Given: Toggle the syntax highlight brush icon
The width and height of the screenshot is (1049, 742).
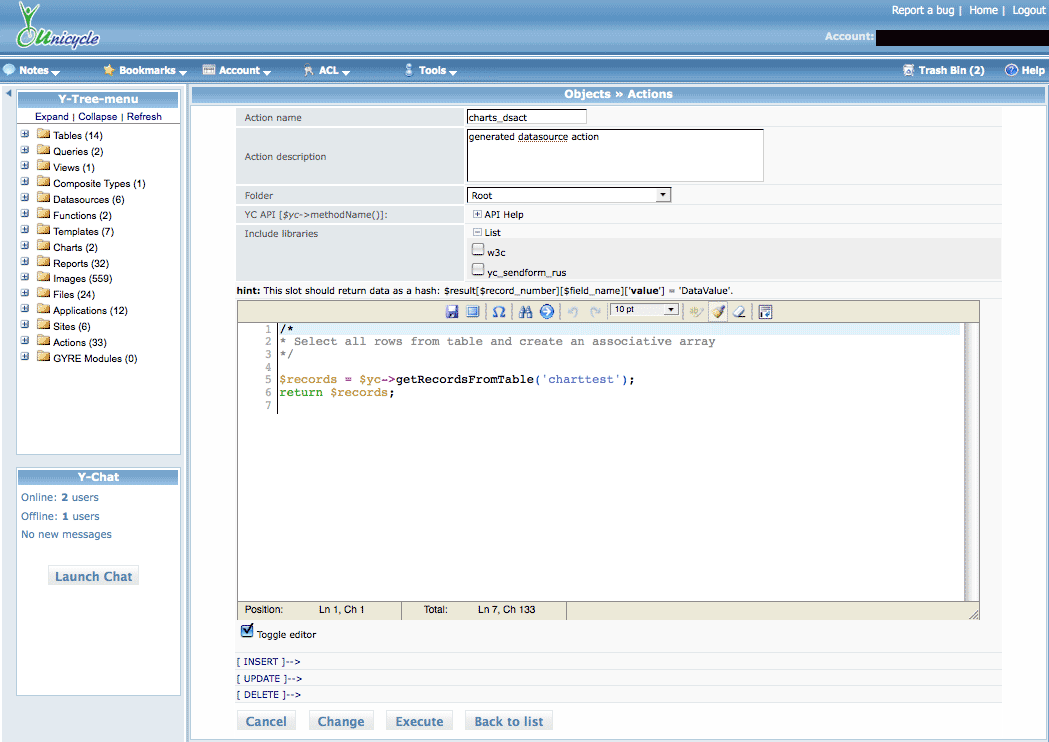Looking at the screenshot, I should (x=718, y=312).
